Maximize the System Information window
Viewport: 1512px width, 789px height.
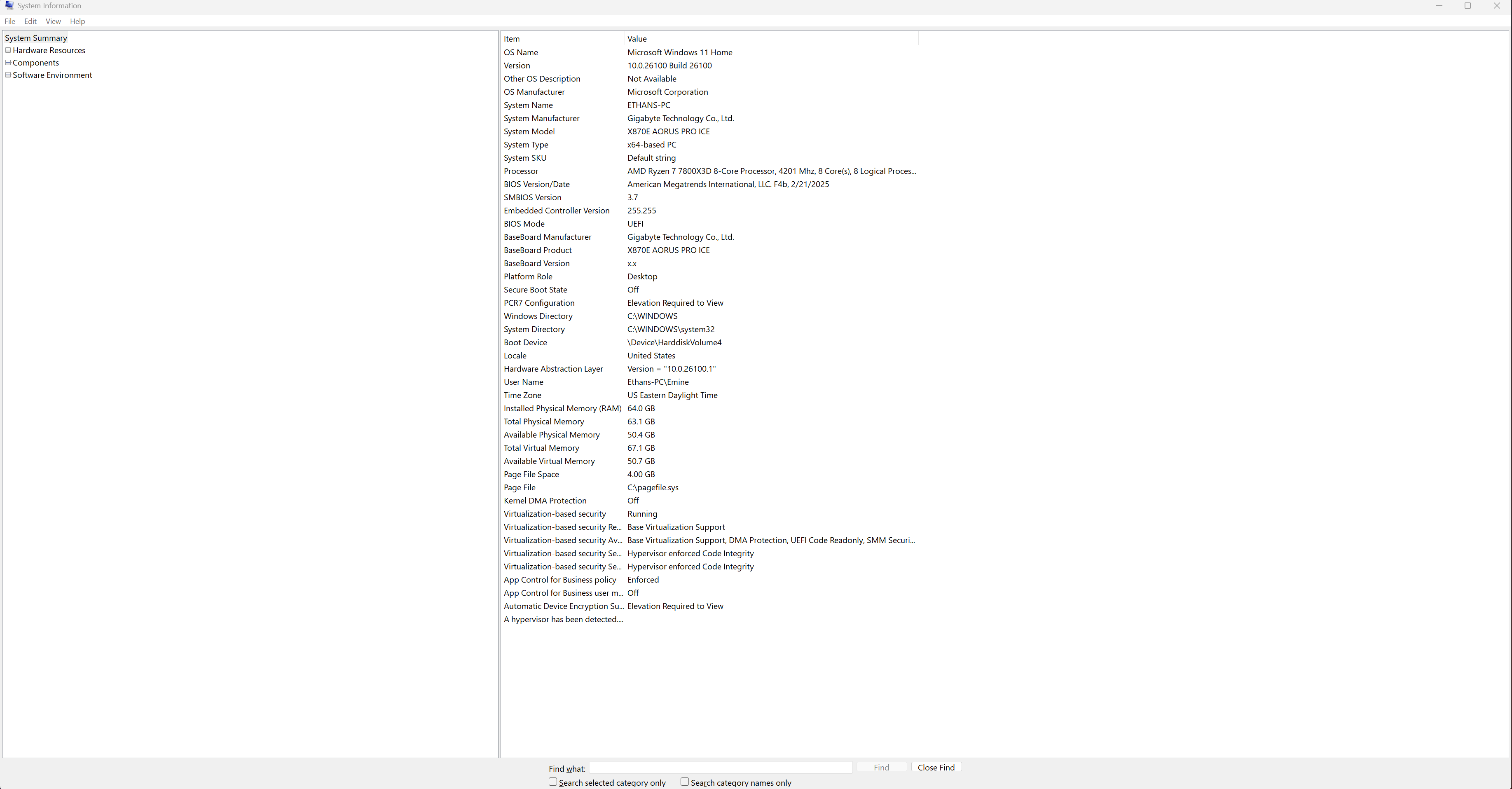(x=1468, y=6)
